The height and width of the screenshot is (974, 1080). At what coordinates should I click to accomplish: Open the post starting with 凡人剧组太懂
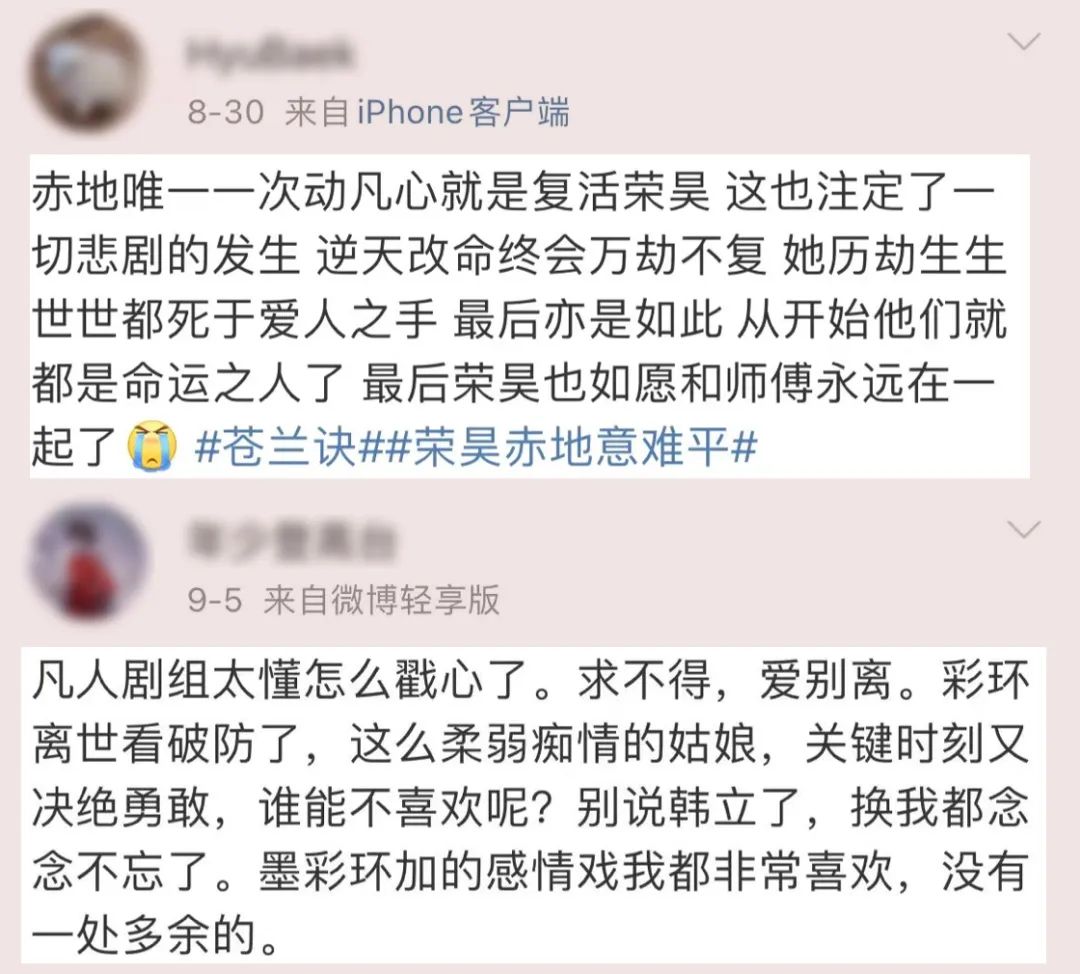click(533, 805)
